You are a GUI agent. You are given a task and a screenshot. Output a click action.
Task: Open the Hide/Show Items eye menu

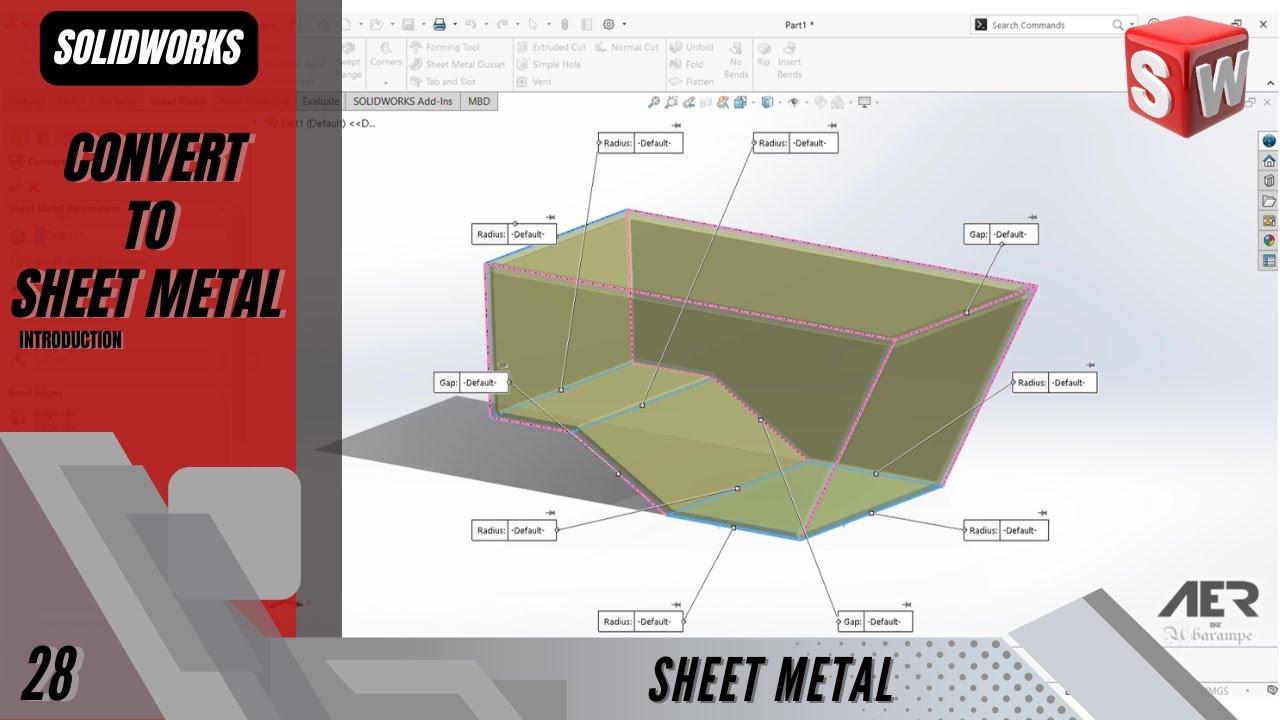[x=794, y=101]
